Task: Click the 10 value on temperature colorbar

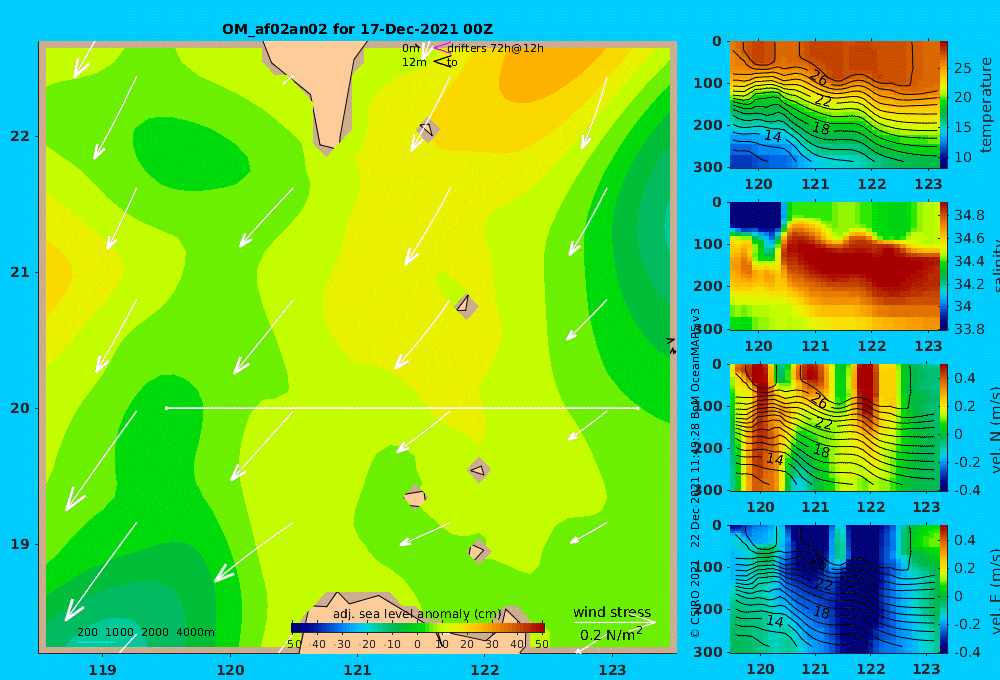Action: tap(963, 157)
